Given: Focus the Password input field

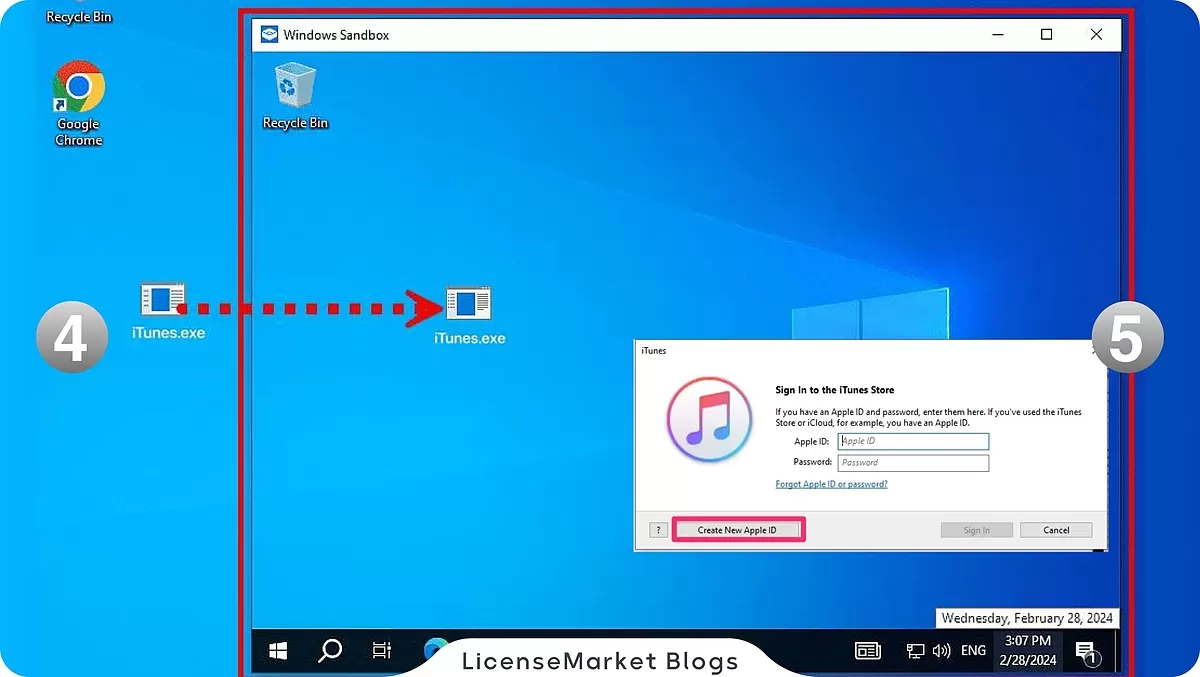Looking at the screenshot, I should (x=913, y=463).
